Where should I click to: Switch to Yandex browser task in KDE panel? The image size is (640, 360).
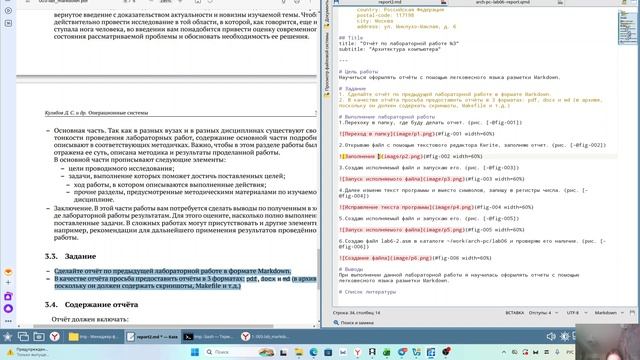pos(267,337)
